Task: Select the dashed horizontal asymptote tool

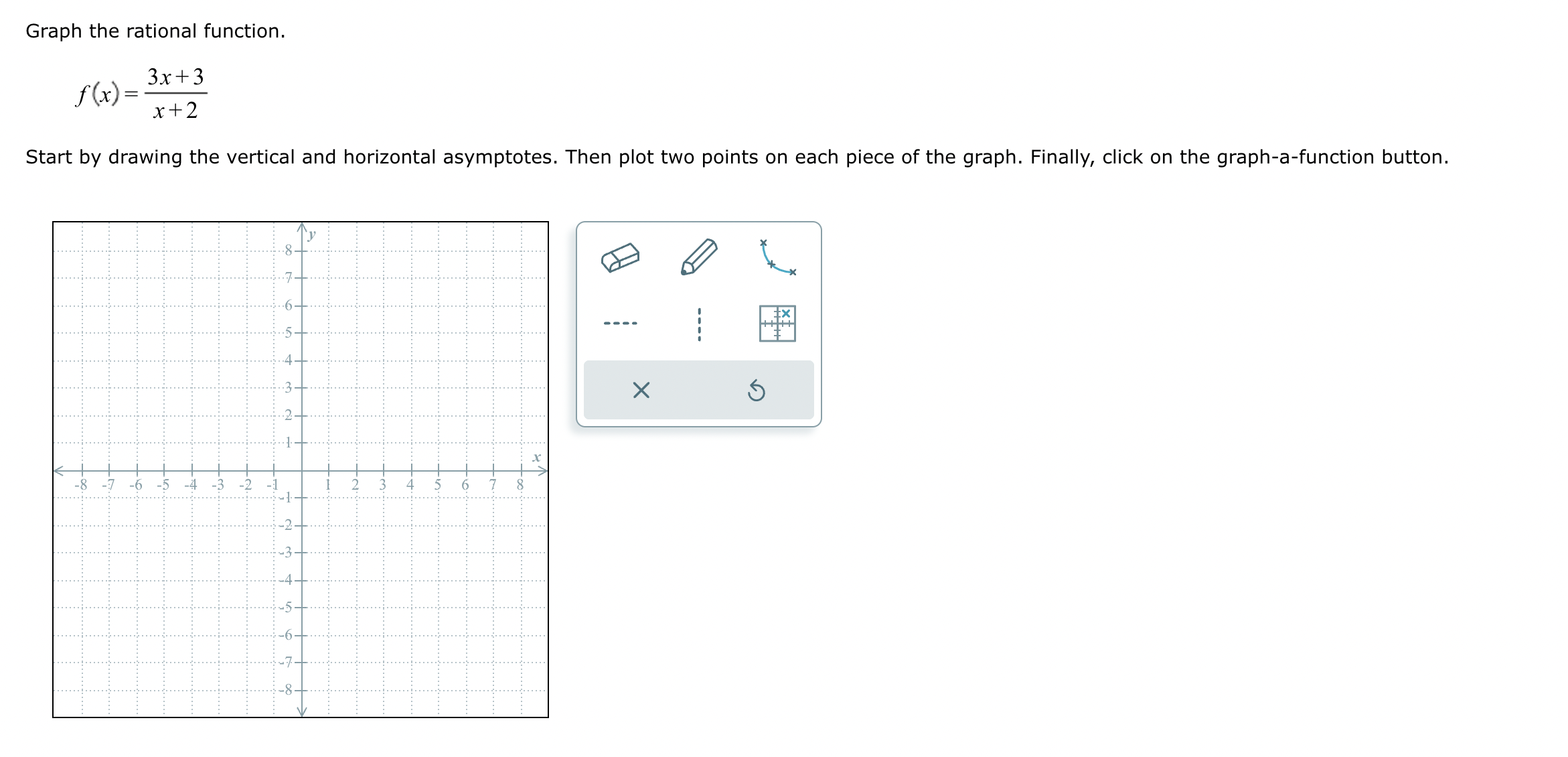Action: [x=620, y=322]
